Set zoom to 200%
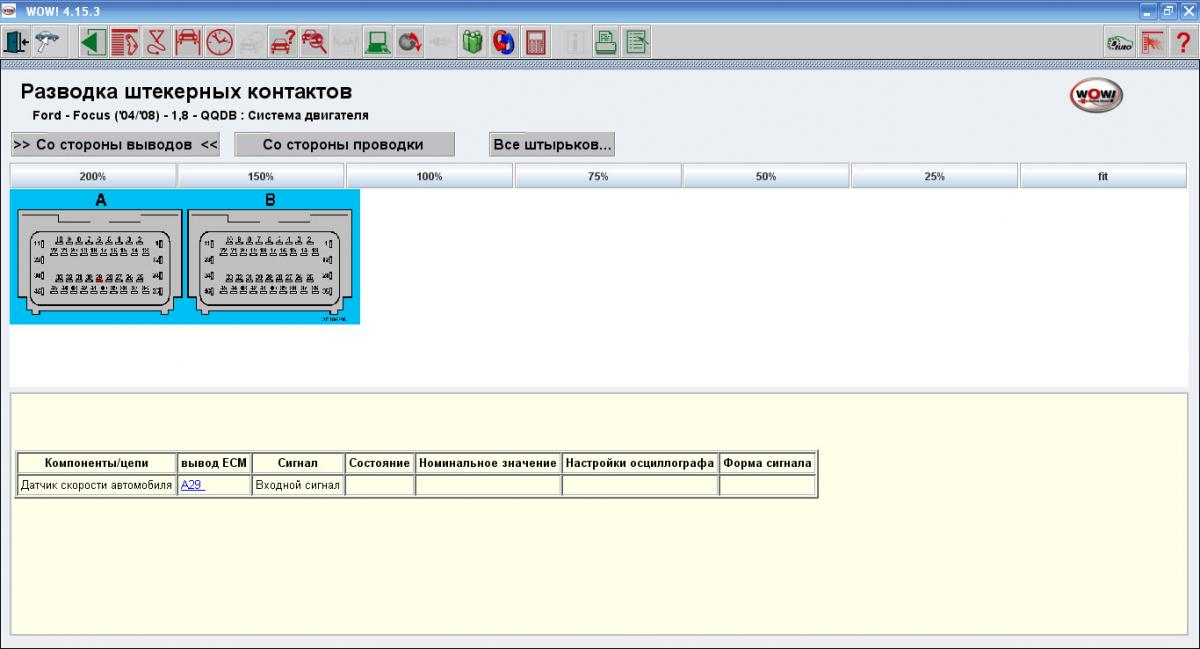1200x649 pixels. click(93, 176)
